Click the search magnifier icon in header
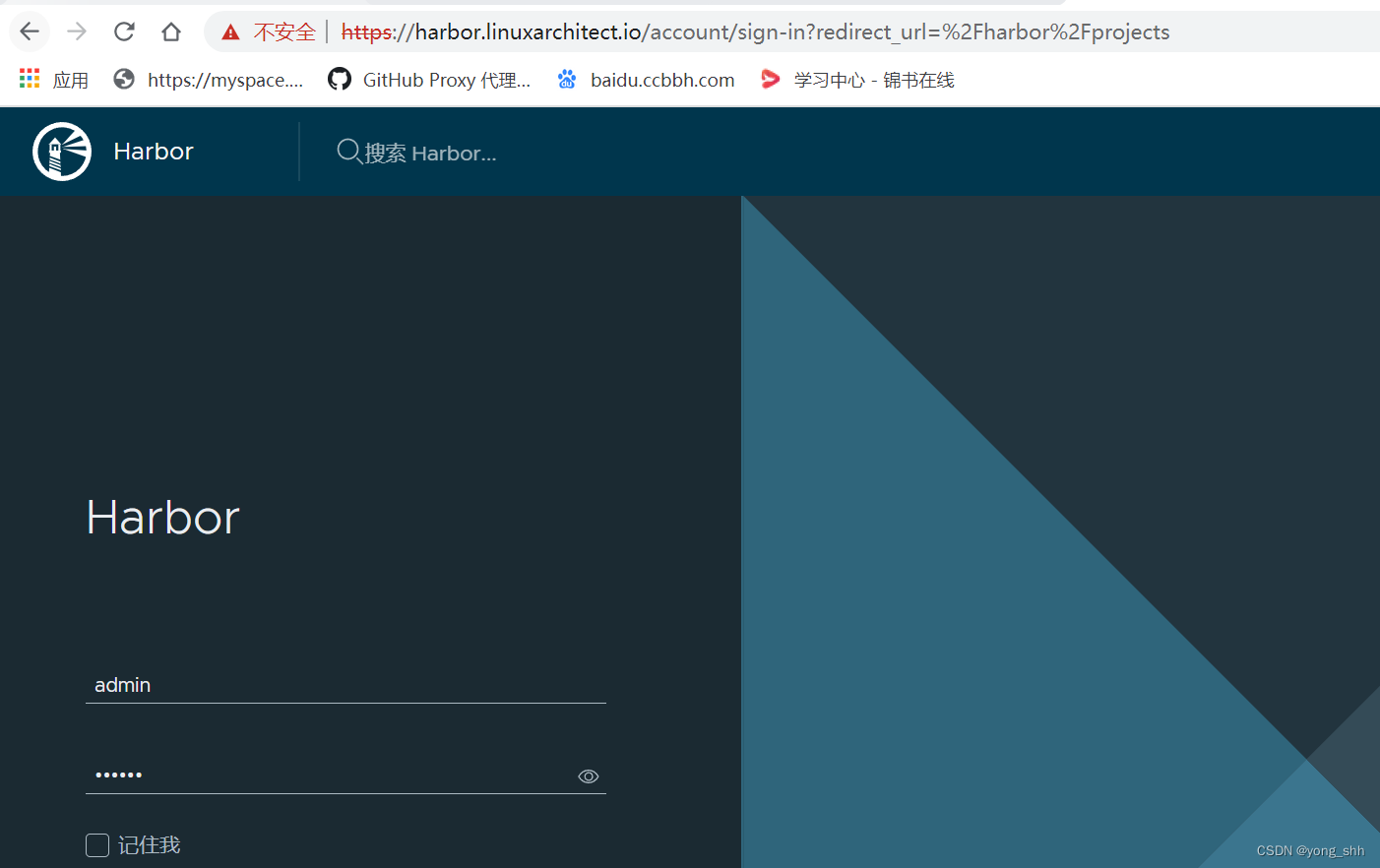 tap(349, 152)
